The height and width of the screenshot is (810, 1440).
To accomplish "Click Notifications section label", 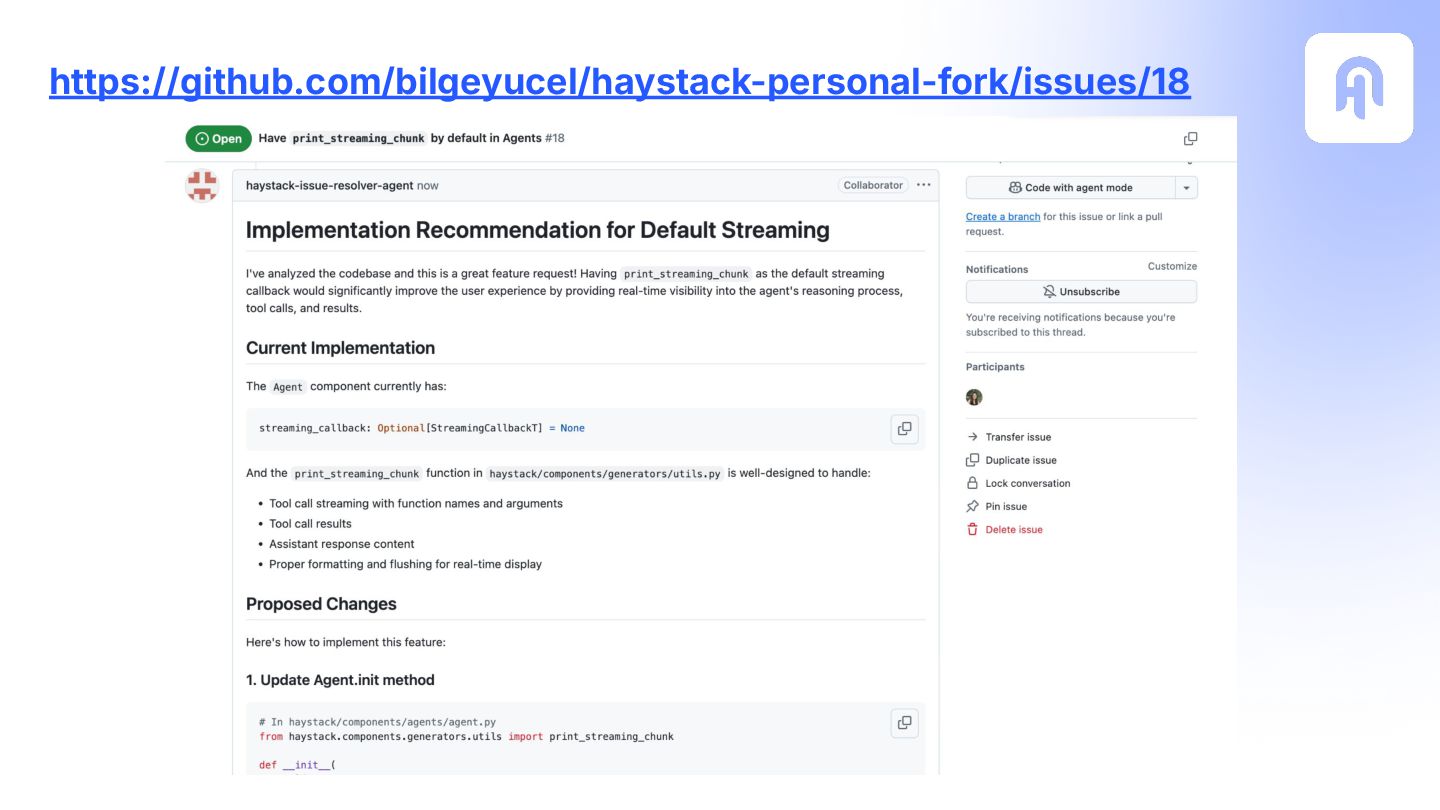I will tap(997, 270).
